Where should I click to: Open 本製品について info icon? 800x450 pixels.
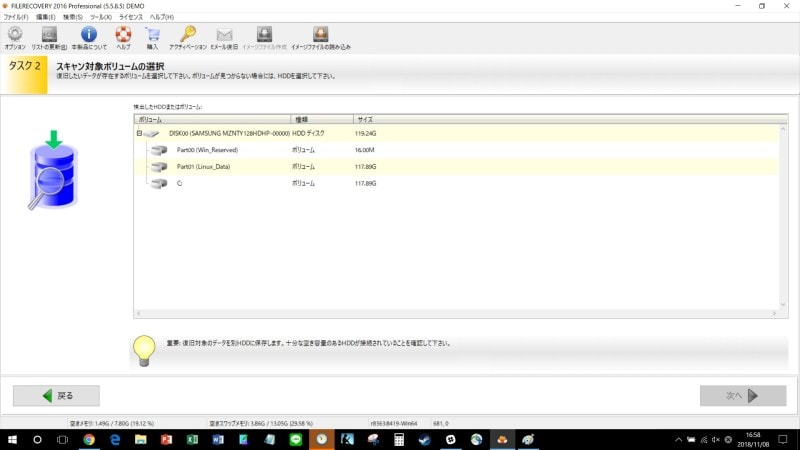point(88,36)
